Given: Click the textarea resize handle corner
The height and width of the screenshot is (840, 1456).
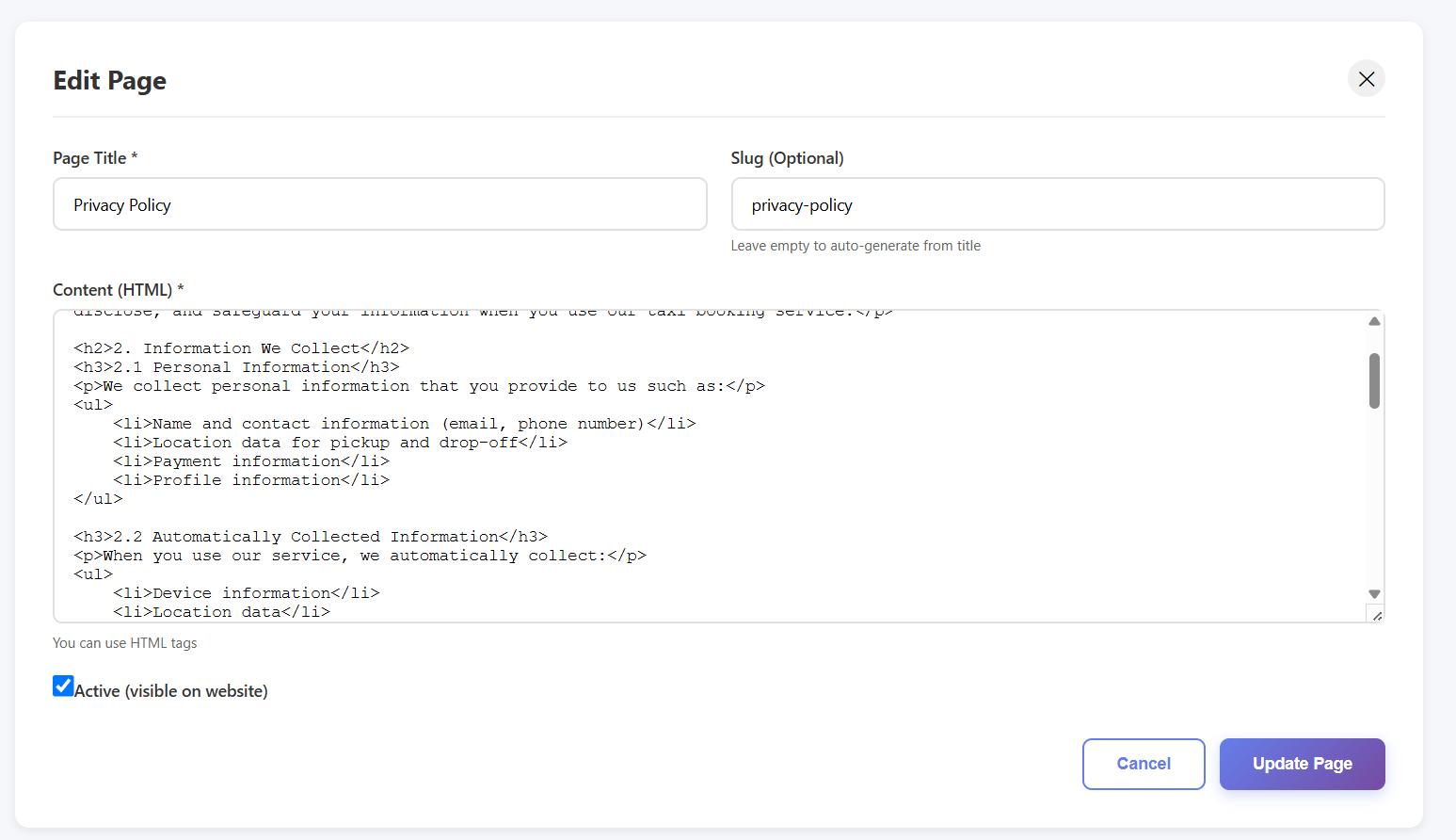Looking at the screenshot, I should 1377,616.
